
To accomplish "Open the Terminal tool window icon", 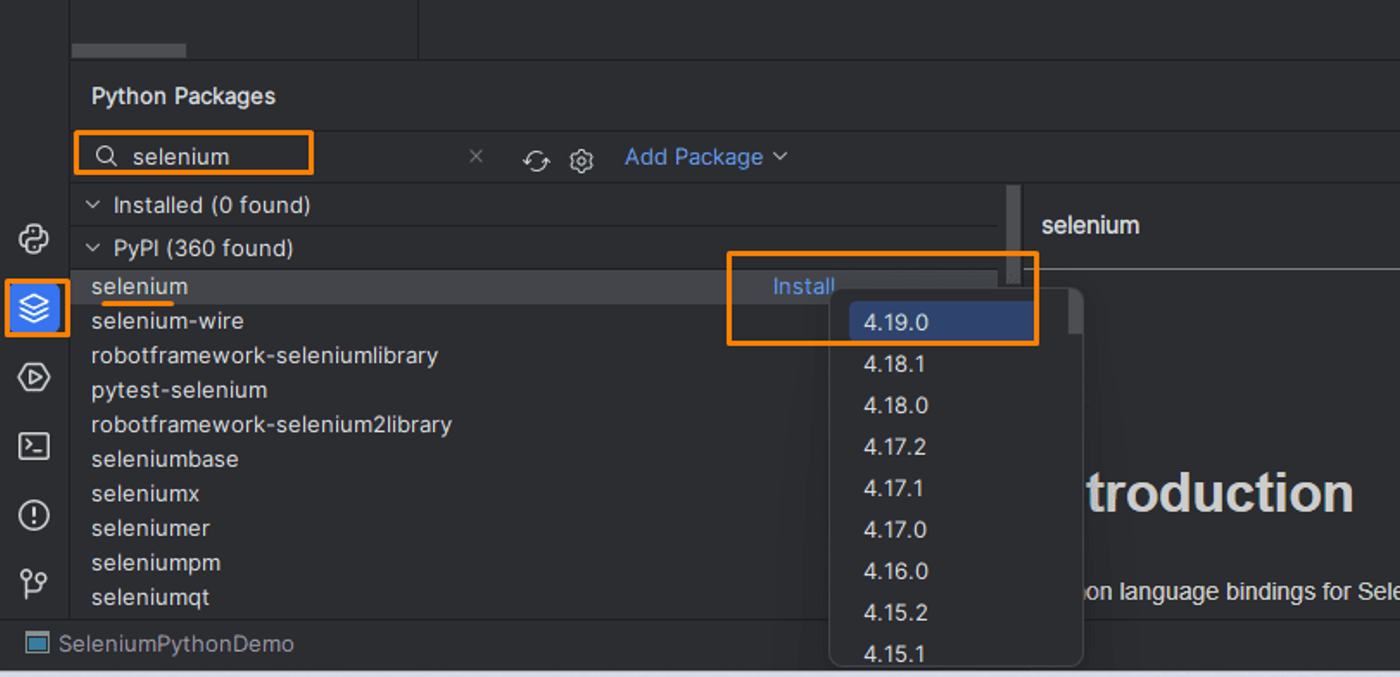I will (34, 446).
